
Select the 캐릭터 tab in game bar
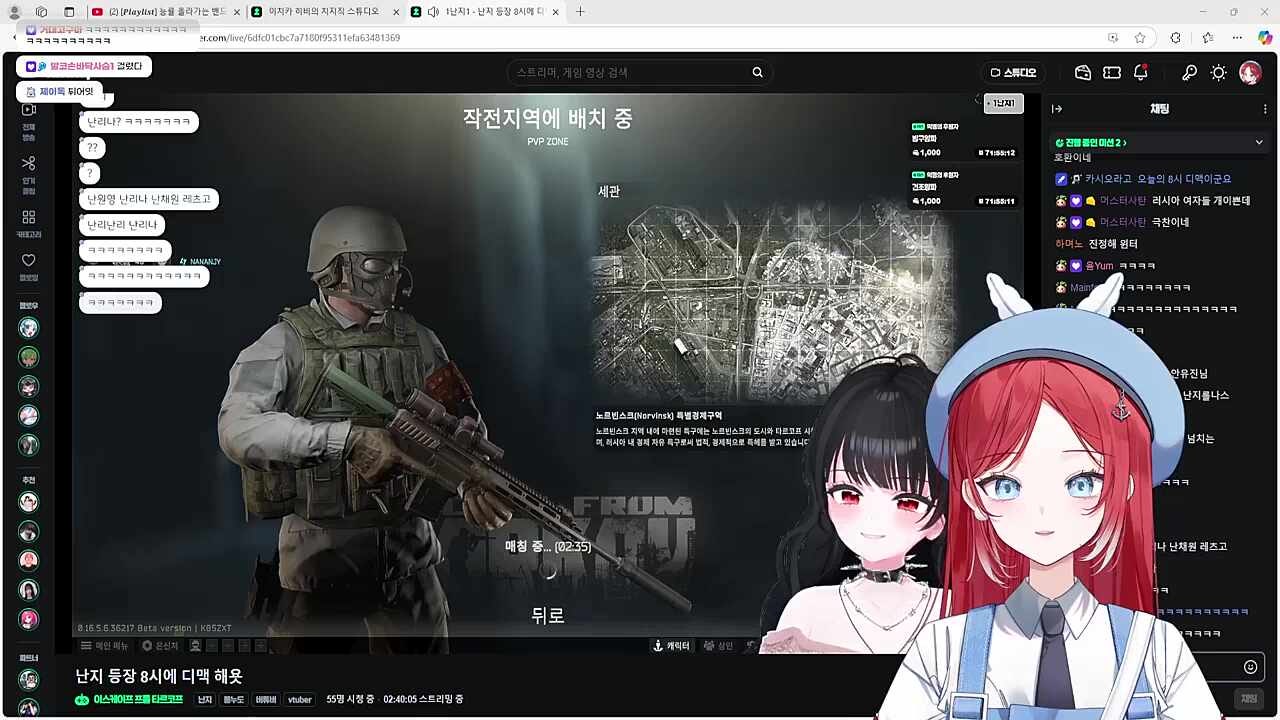pyautogui.click(x=671, y=646)
